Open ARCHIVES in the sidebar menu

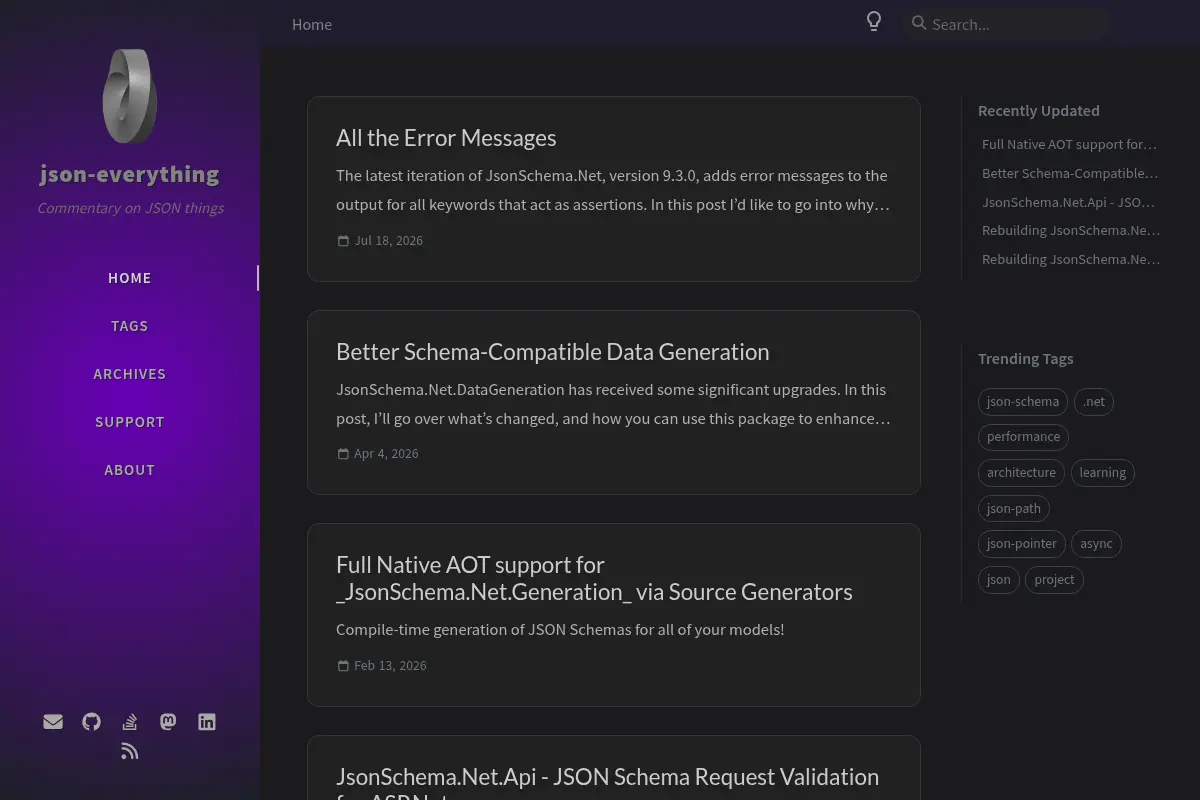click(x=130, y=374)
